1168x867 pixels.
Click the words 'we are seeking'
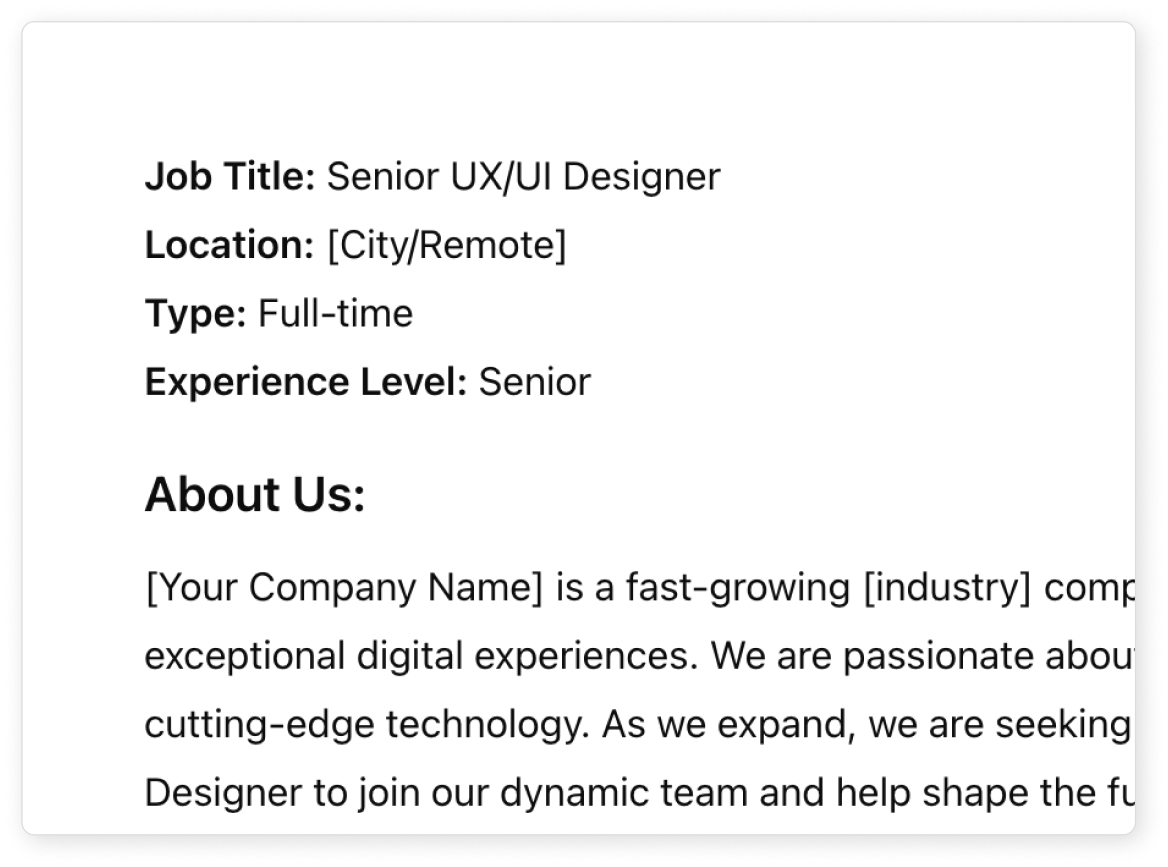[1000, 725]
